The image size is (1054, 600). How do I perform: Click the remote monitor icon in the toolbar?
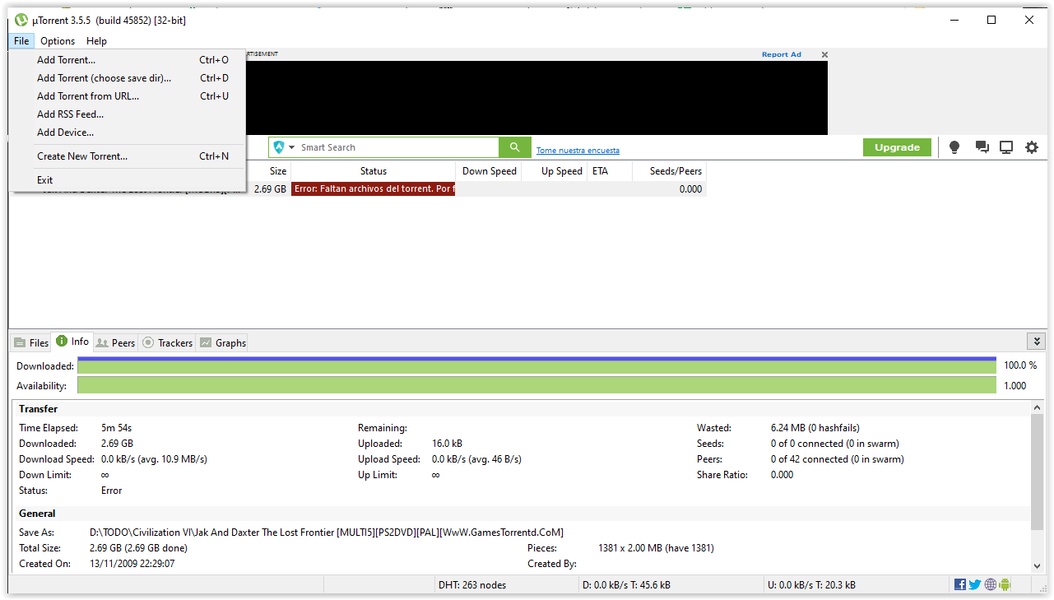pyautogui.click(x=1006, y=147)
